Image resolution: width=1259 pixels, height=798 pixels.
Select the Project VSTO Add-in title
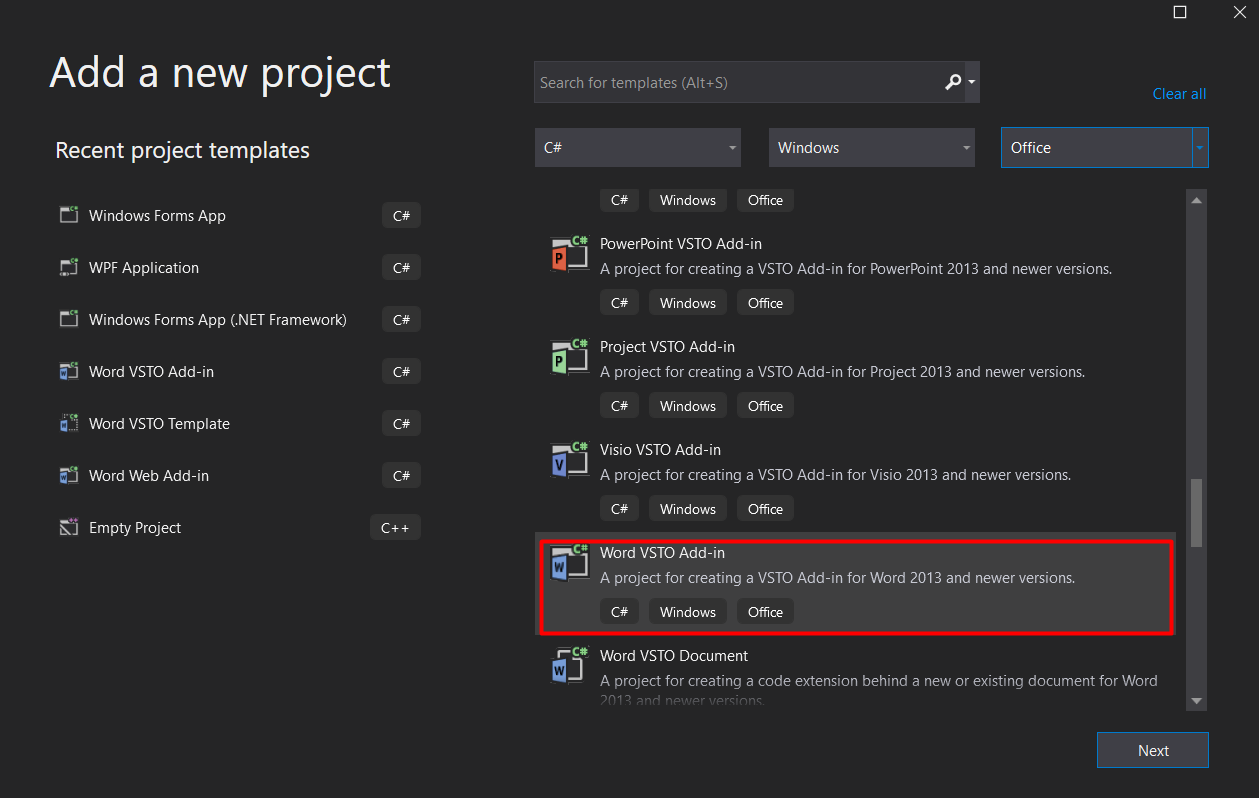pos(667,346)
